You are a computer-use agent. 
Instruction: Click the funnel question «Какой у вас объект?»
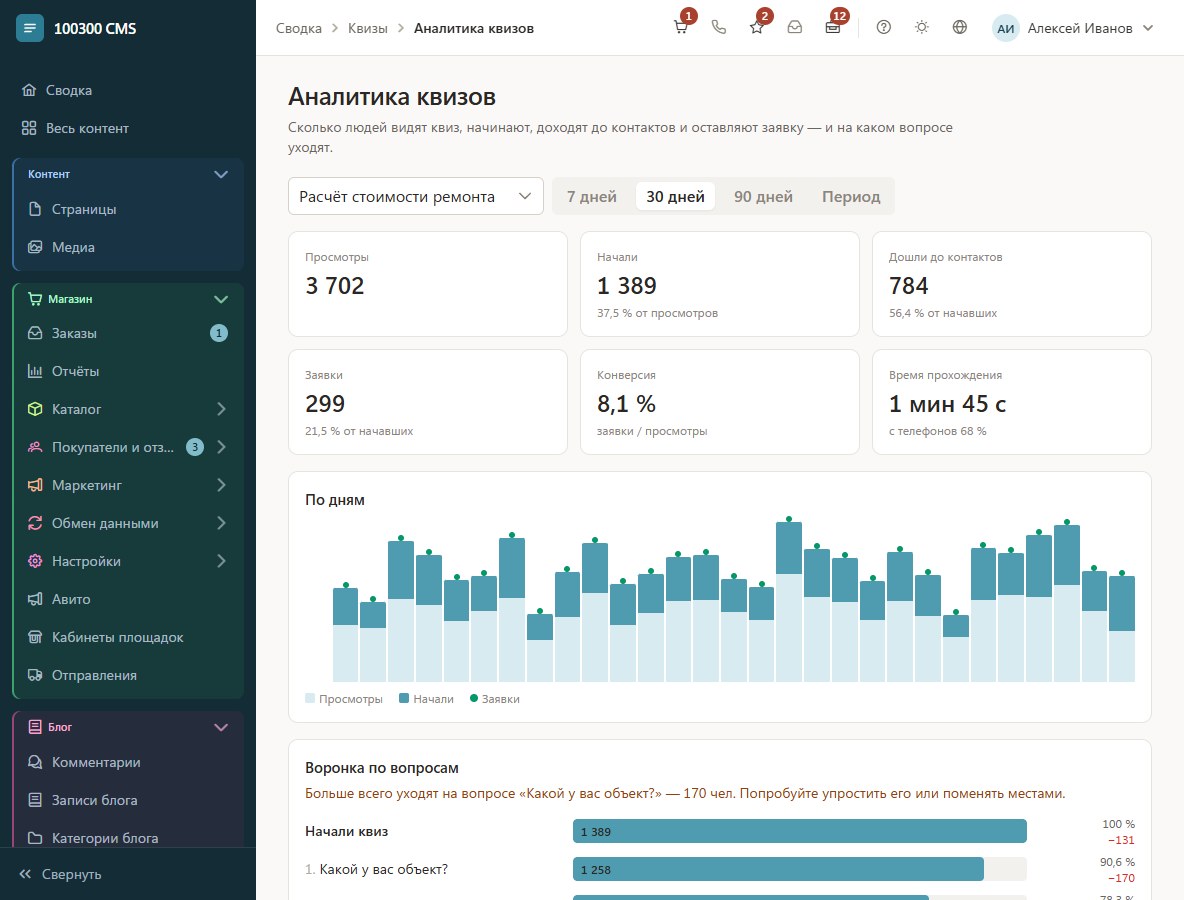[x=384, y=869]
